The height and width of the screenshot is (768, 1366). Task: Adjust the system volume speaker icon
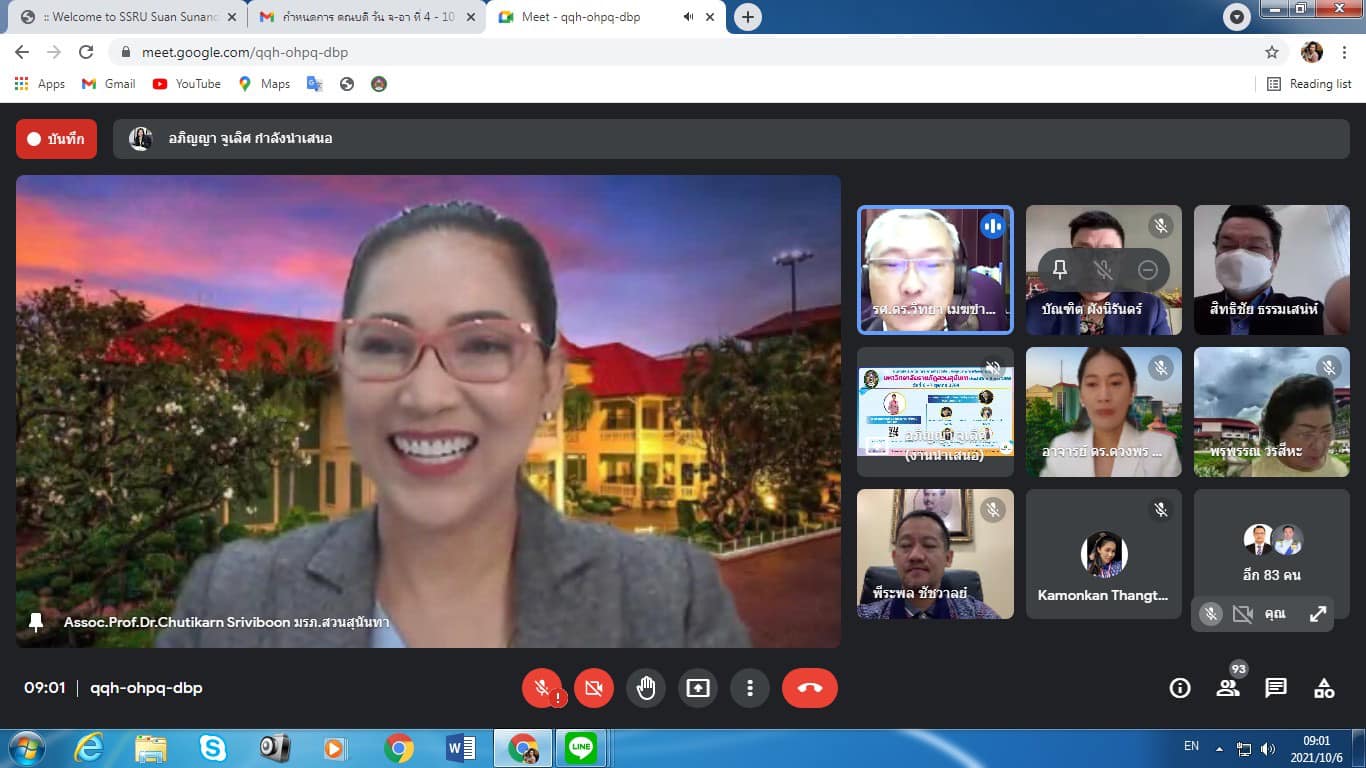1268,748
